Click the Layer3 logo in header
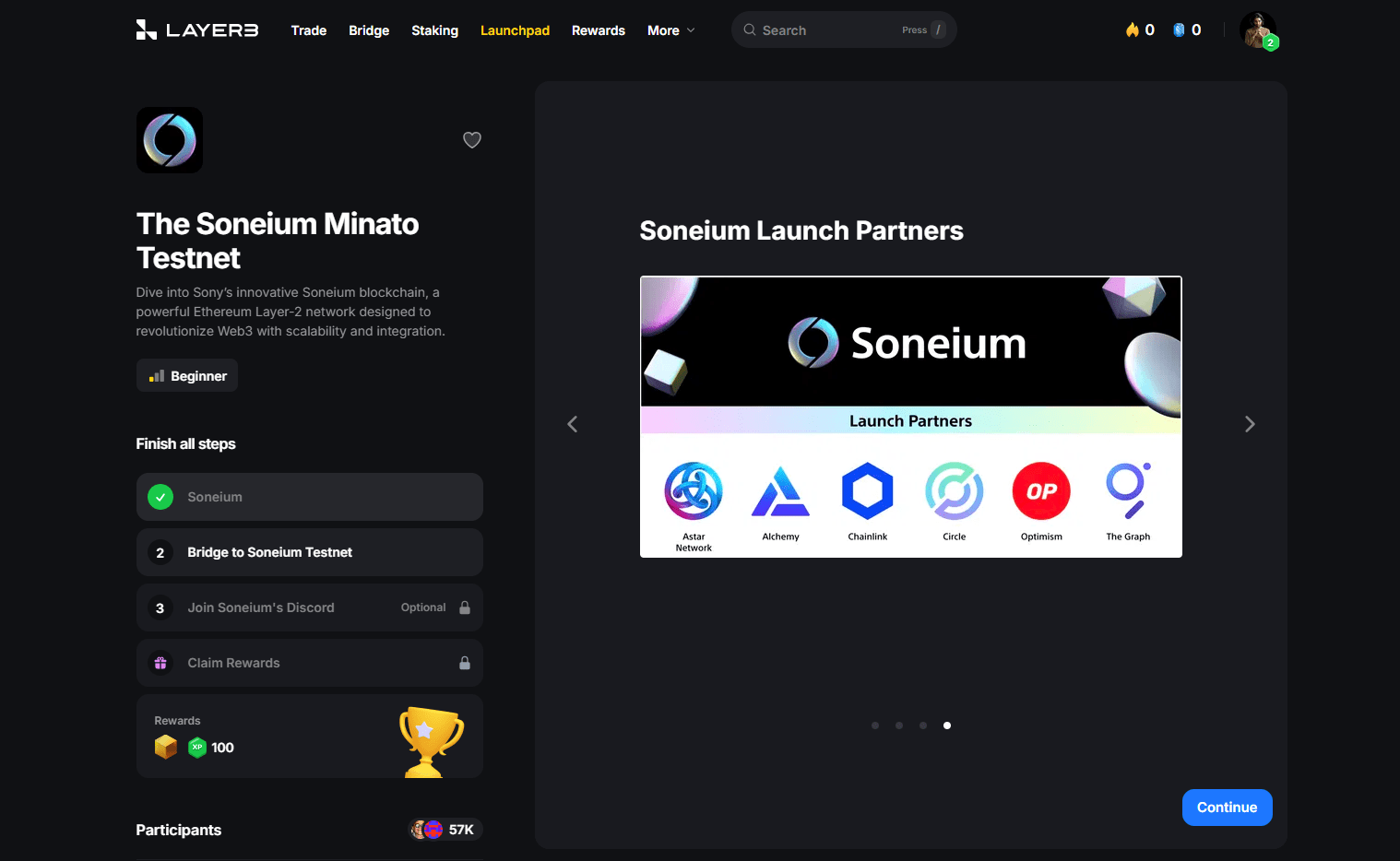Screen dimensions: 1400x861 tap(197, 29)
